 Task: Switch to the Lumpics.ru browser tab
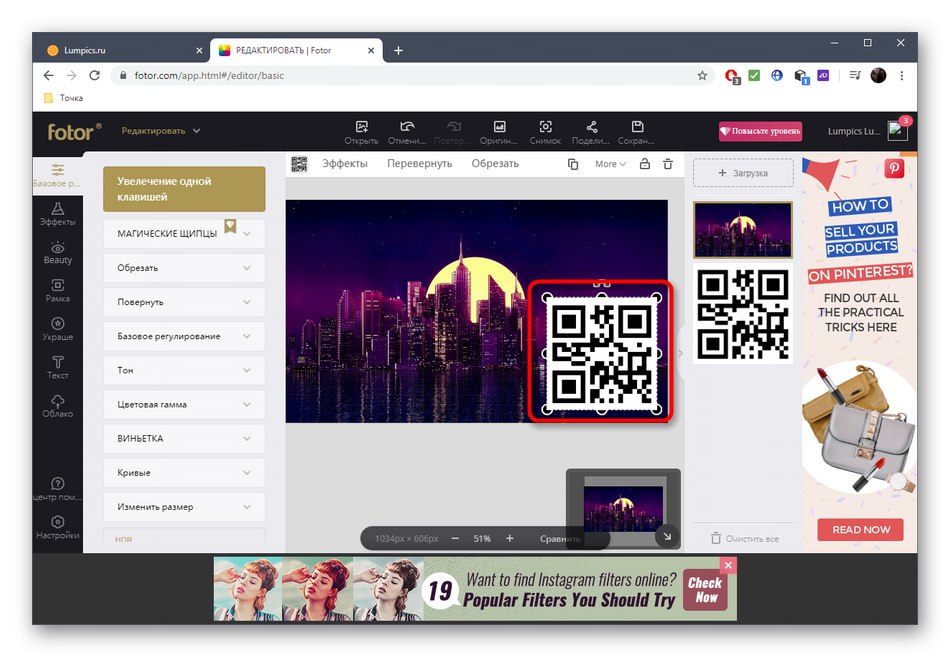click(x=125, y=50)
